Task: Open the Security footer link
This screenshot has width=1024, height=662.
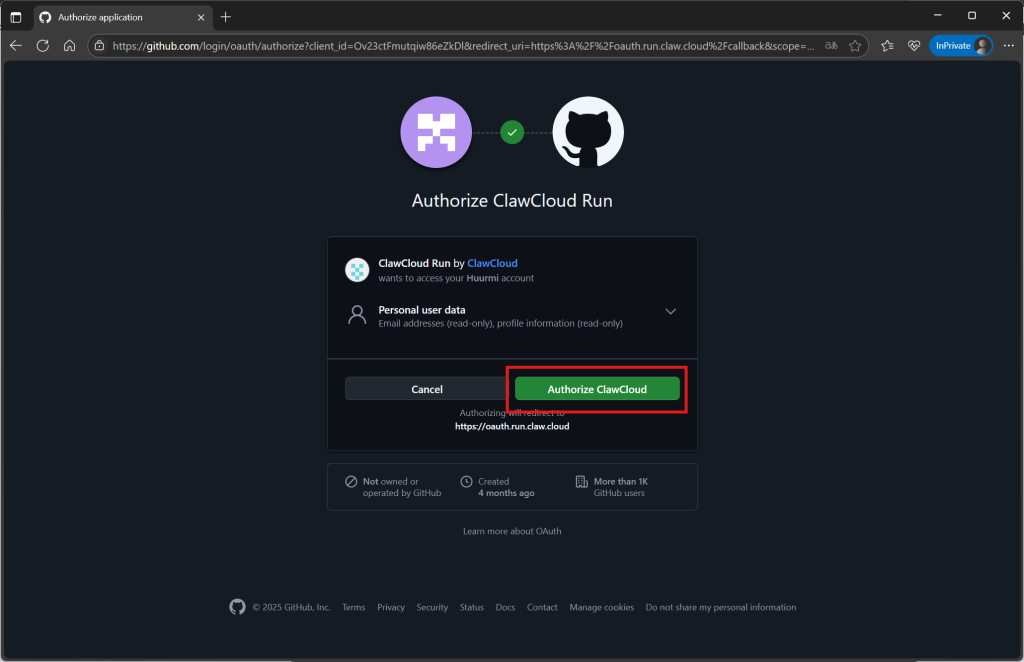Action: tap(432, 607)
